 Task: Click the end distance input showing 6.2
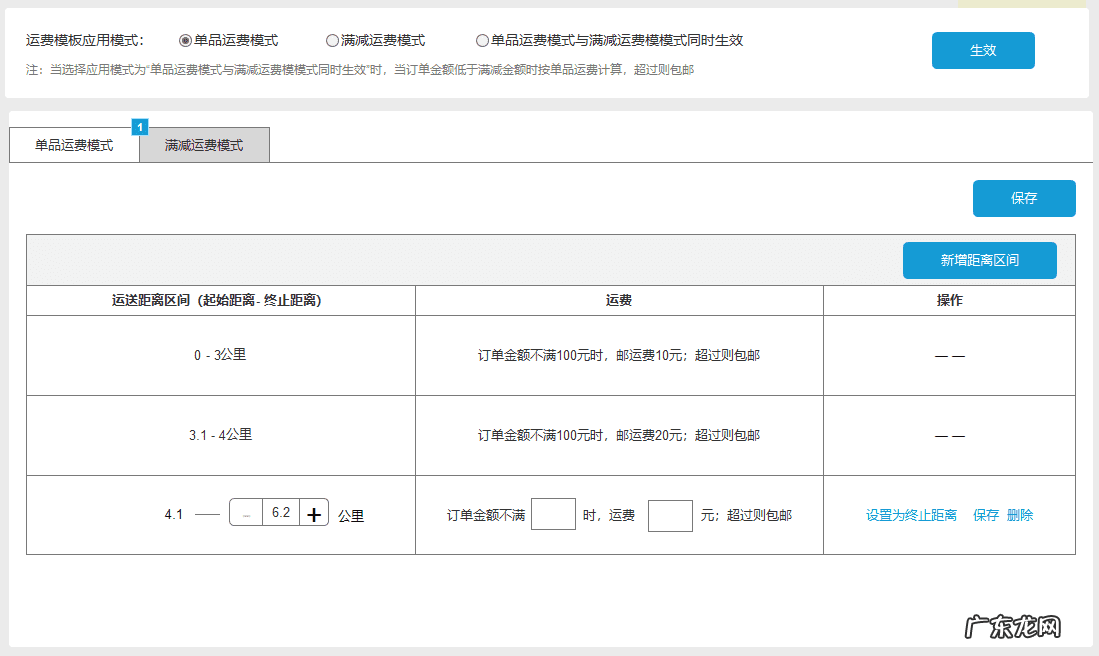[281, 512]
